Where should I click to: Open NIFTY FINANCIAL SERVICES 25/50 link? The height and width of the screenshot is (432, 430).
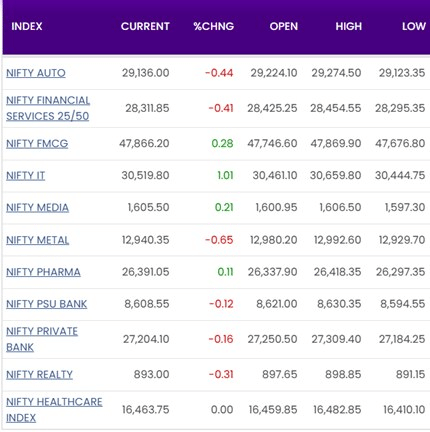(48, 108)
